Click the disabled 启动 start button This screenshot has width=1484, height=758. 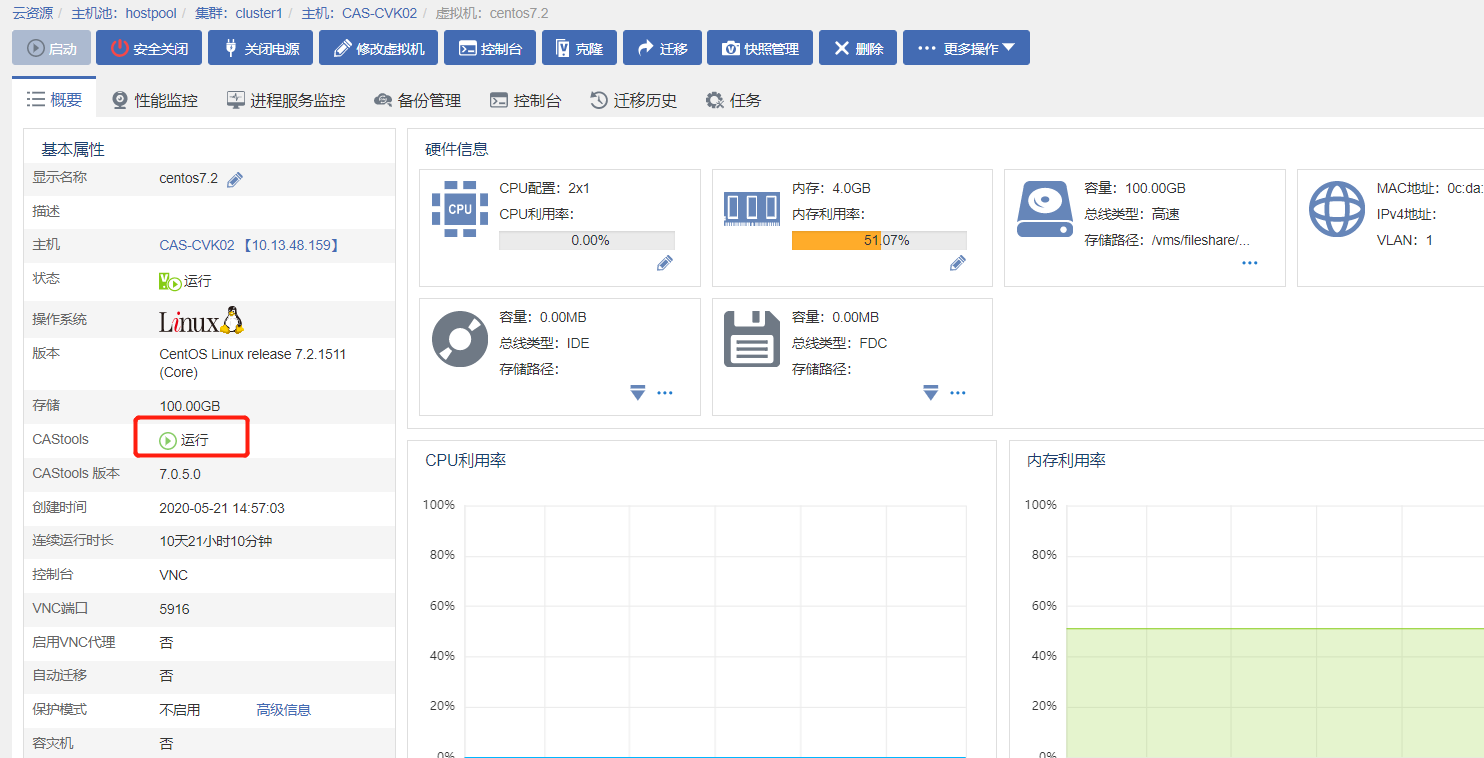pos(51,48)
